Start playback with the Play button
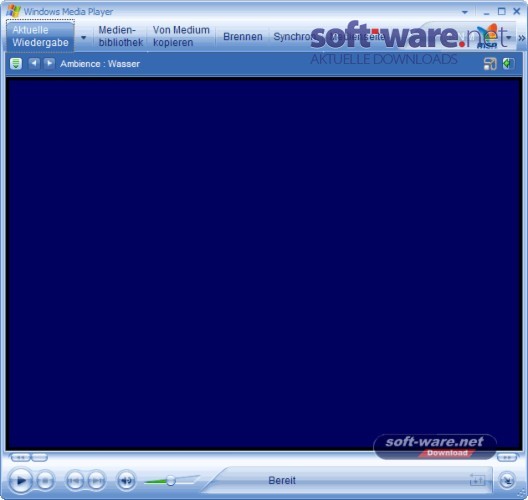Image resolution: width=528 pixels, height=500 pixels. click(21, 480)
